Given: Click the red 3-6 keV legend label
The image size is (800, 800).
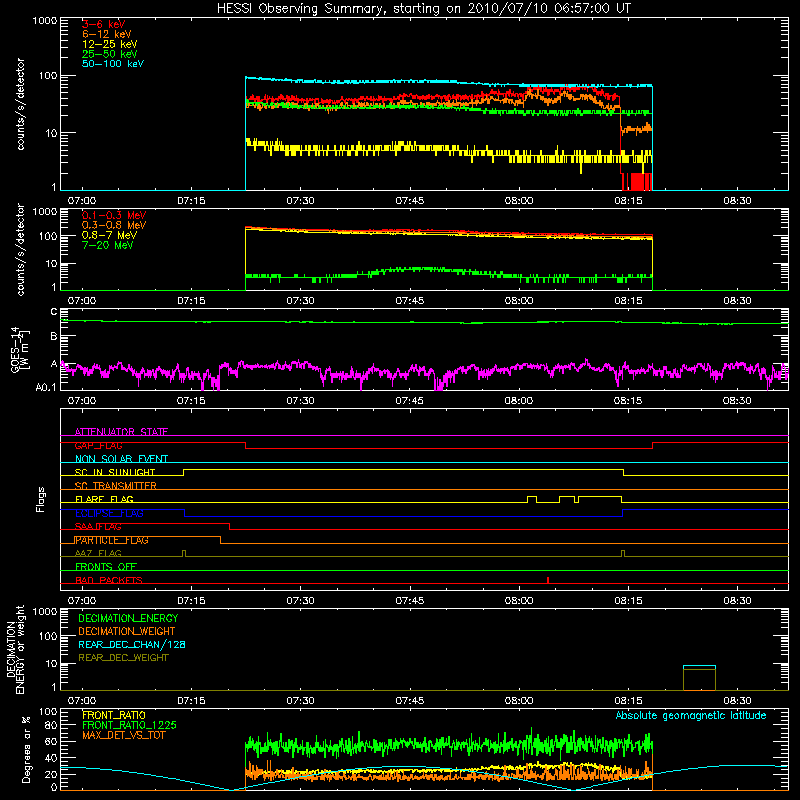Looking at the screenshot, I should point(103,24).
